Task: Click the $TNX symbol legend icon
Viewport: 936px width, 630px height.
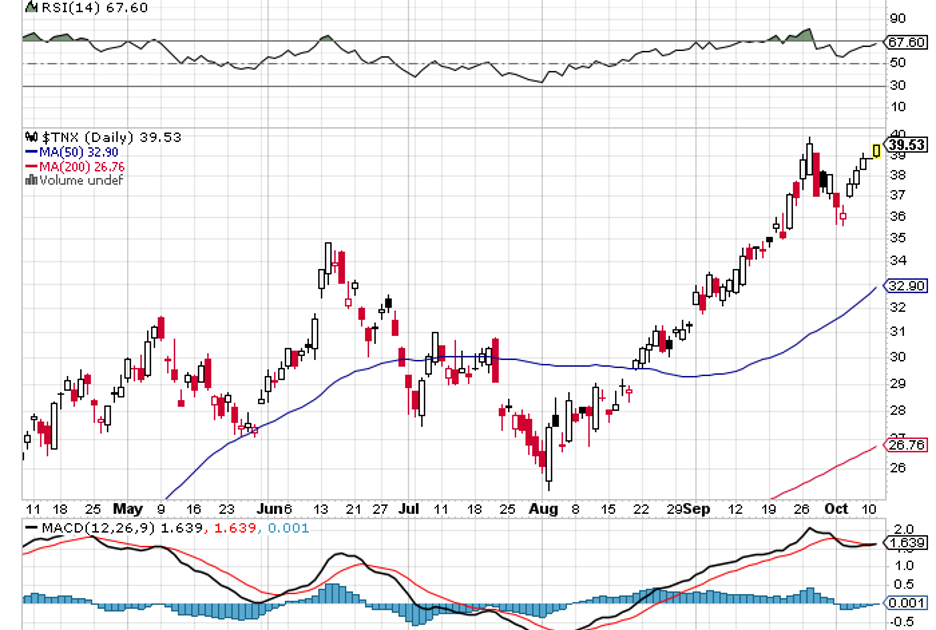Action: point(29,137)
